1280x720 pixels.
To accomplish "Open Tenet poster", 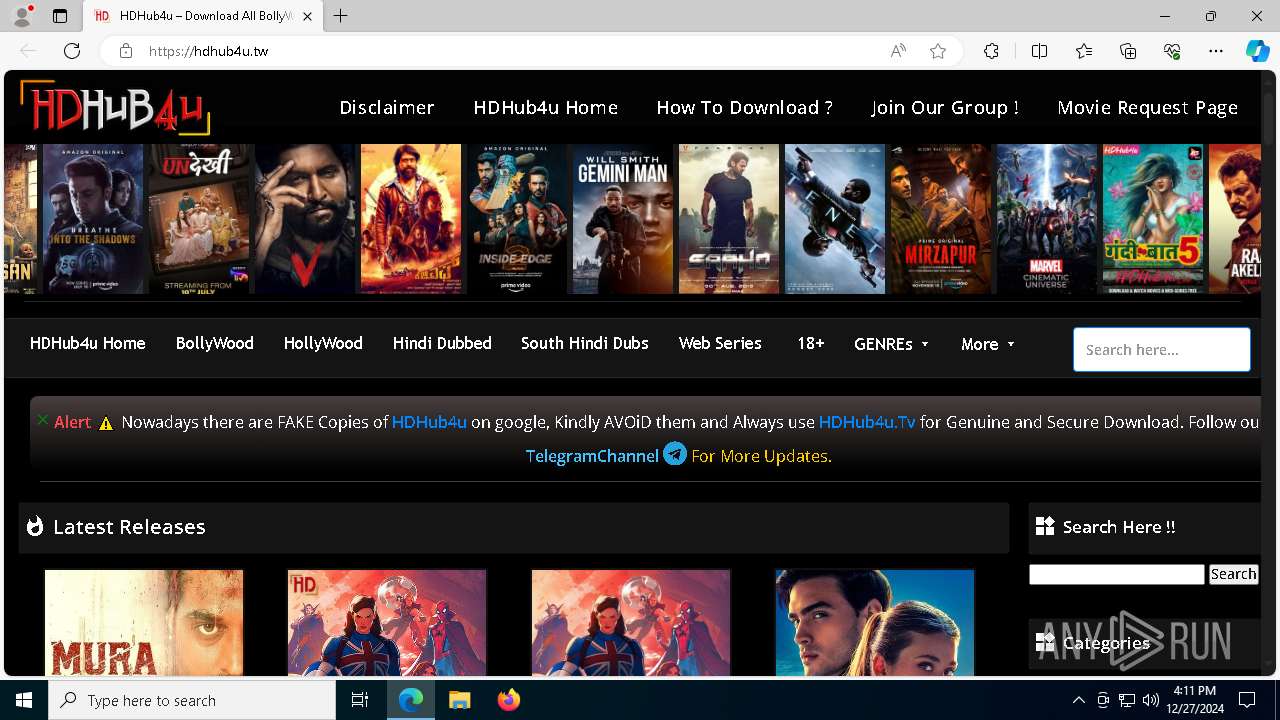I will (835, 219).
